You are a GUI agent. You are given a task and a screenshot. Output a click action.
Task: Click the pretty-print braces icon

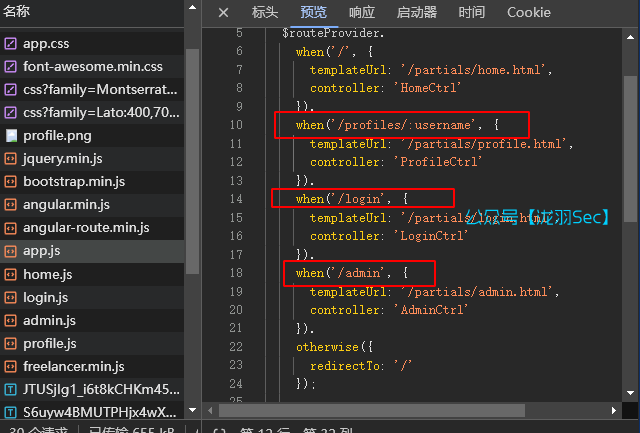coord(219,428)
